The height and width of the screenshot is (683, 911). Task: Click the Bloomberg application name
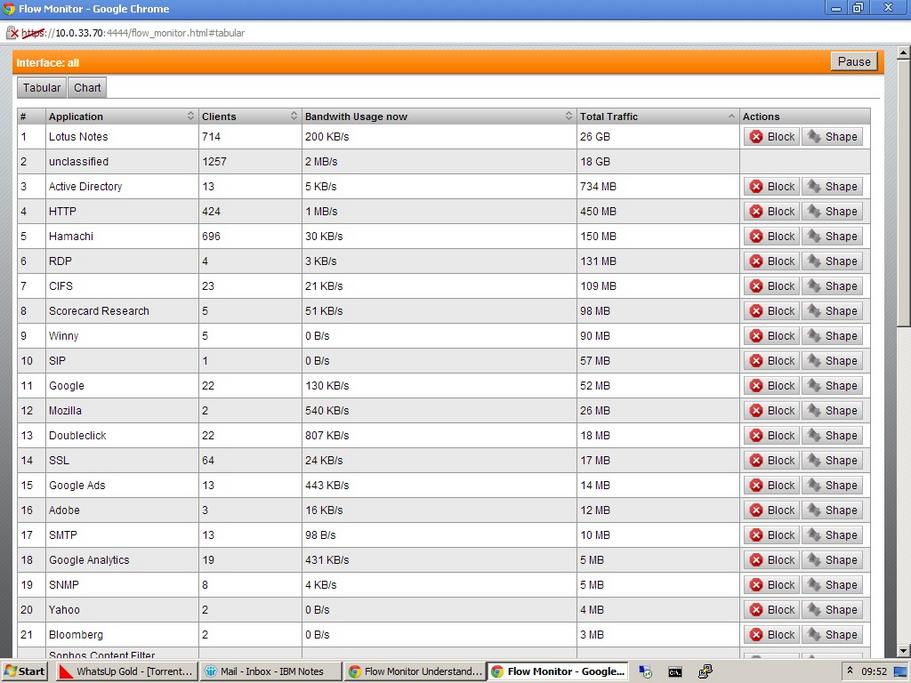[76, 635]
